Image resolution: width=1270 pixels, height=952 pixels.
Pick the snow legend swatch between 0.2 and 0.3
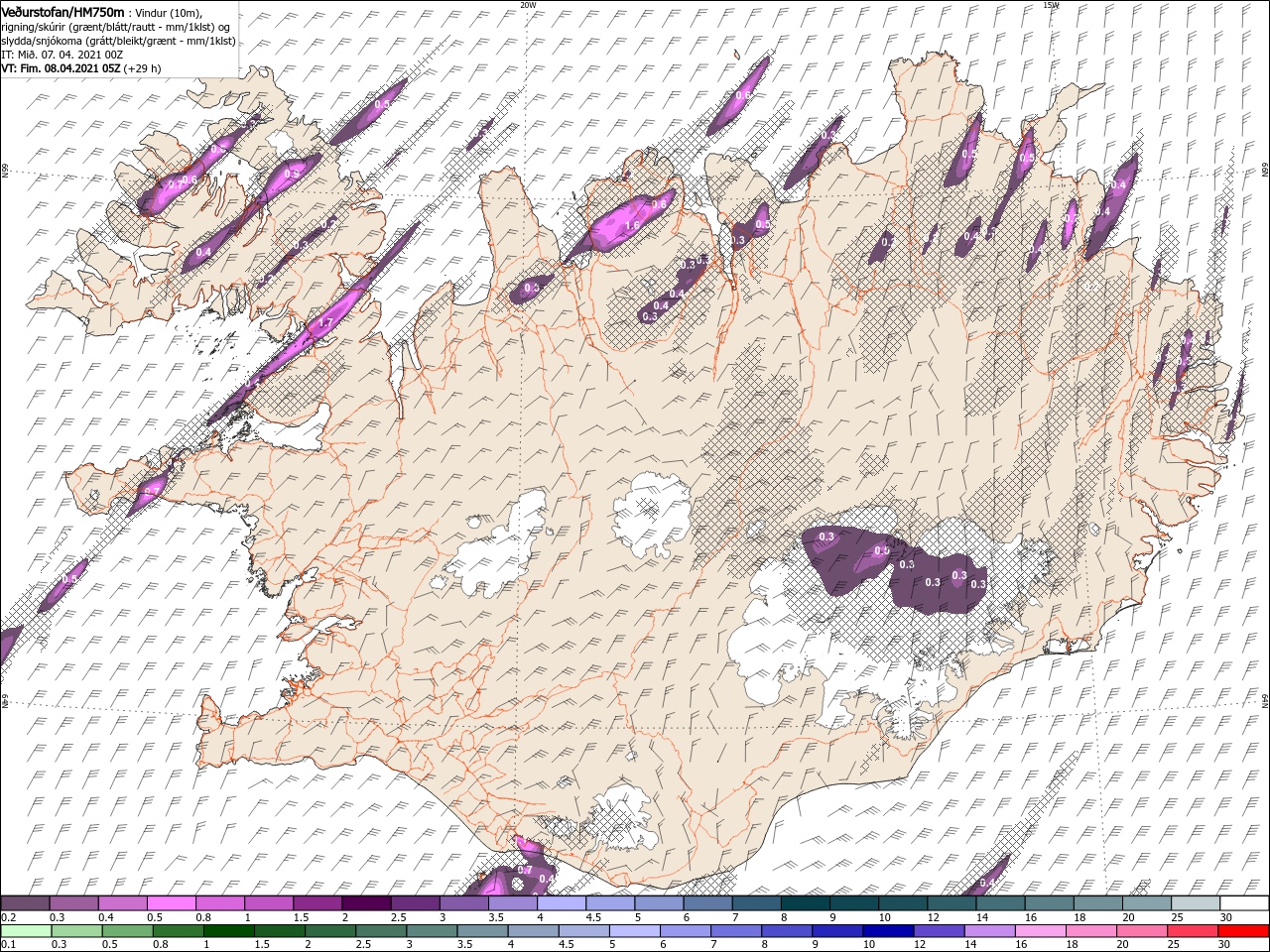point(26,903)
